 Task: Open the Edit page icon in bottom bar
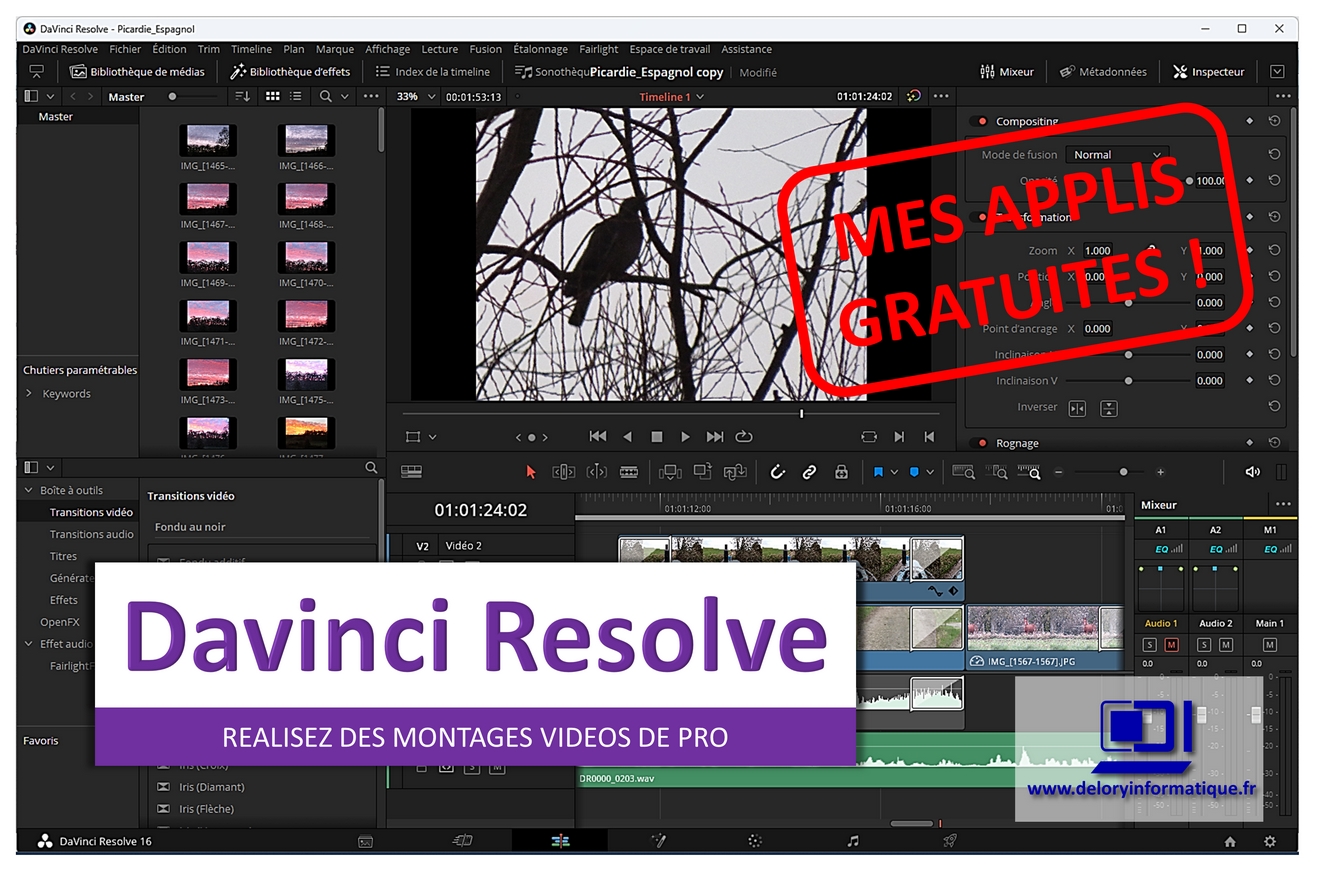point(560,841)
